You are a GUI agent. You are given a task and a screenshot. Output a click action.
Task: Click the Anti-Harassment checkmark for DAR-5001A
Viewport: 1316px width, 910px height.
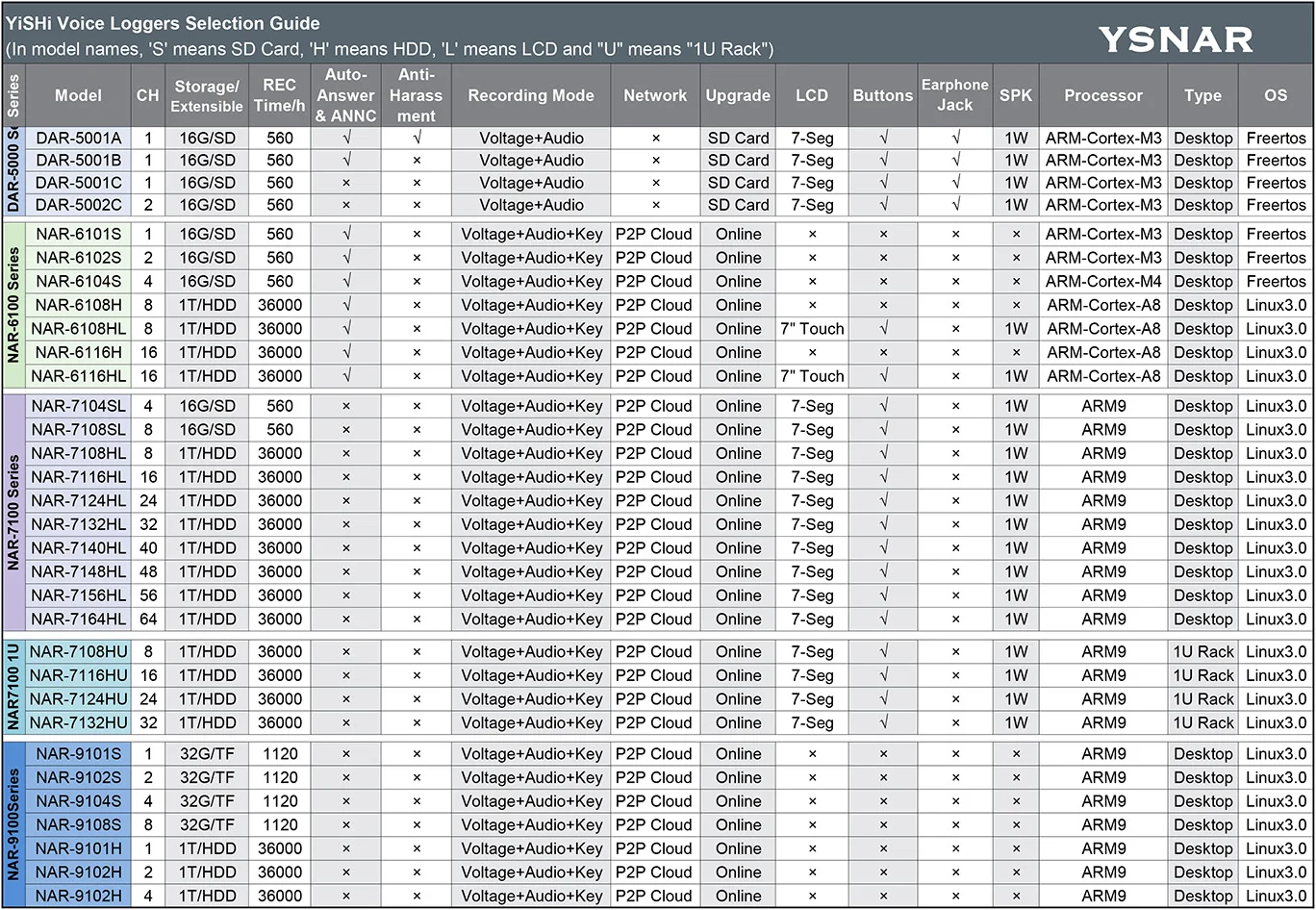416,138
